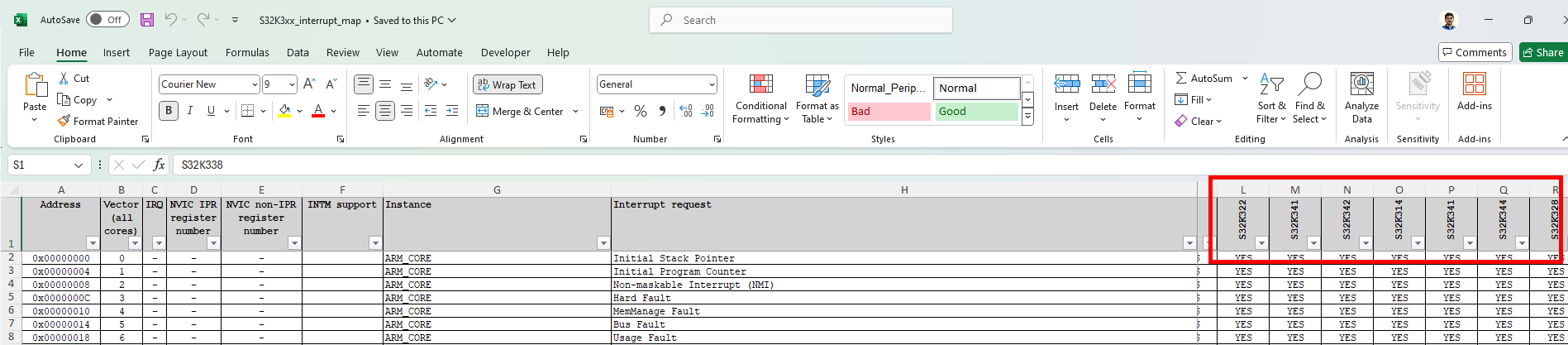Apply the Normal cell style
This screenshot has height=345, width=1568.
(976, 88)
